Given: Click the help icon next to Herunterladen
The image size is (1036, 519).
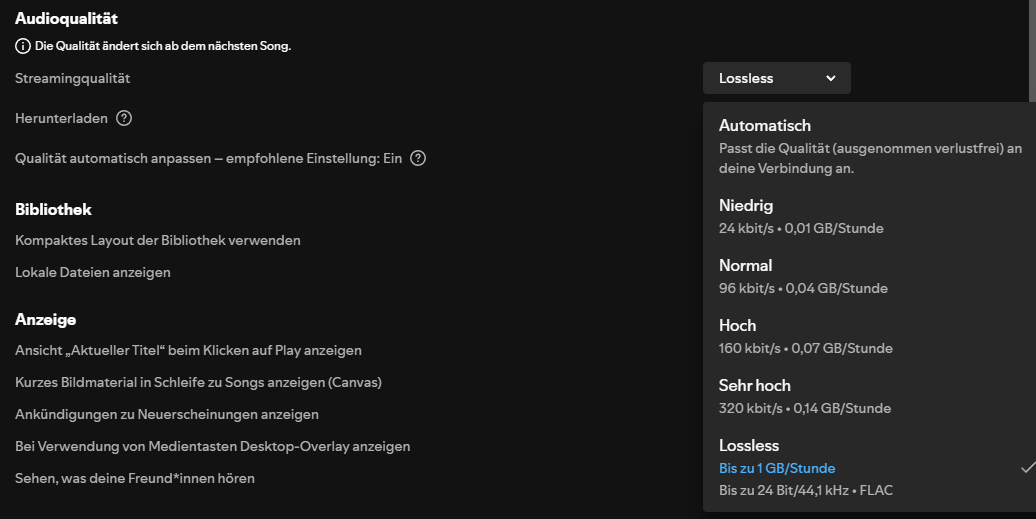Looking at the screenshot, I should 124,118.
